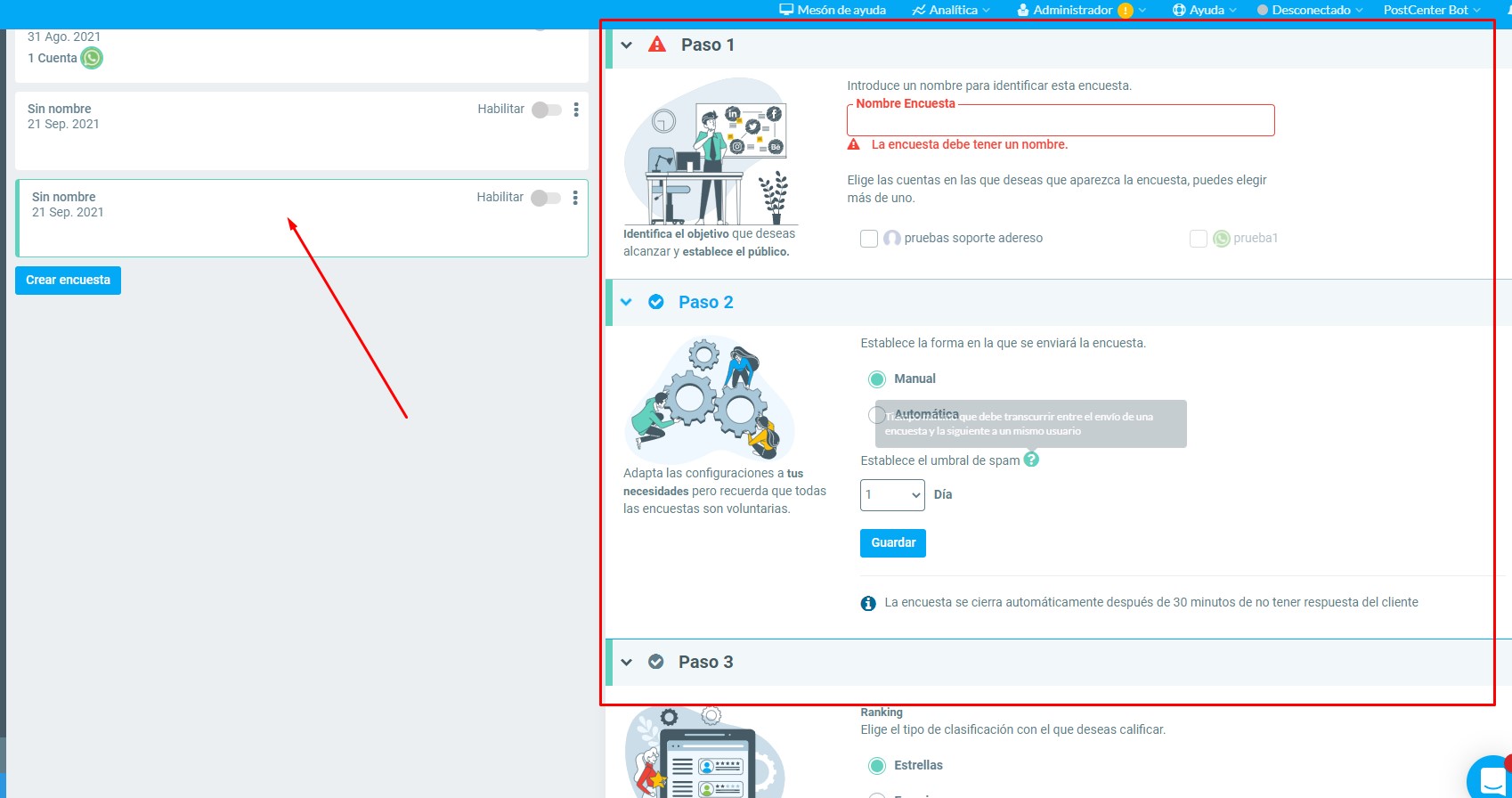Click the Mesón de ayuda monitor icon
1512x798 pixels.
coord(786,10)
